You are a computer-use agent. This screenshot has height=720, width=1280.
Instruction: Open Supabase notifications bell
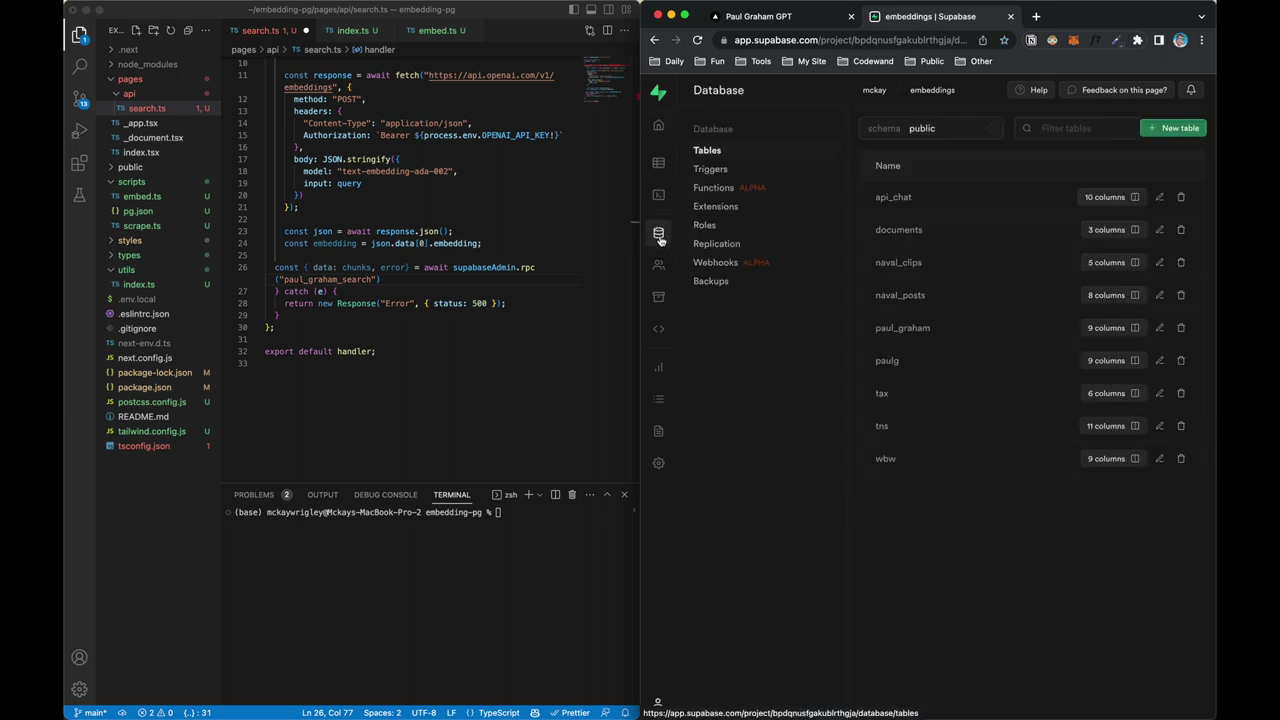[x=1191, y=90]
